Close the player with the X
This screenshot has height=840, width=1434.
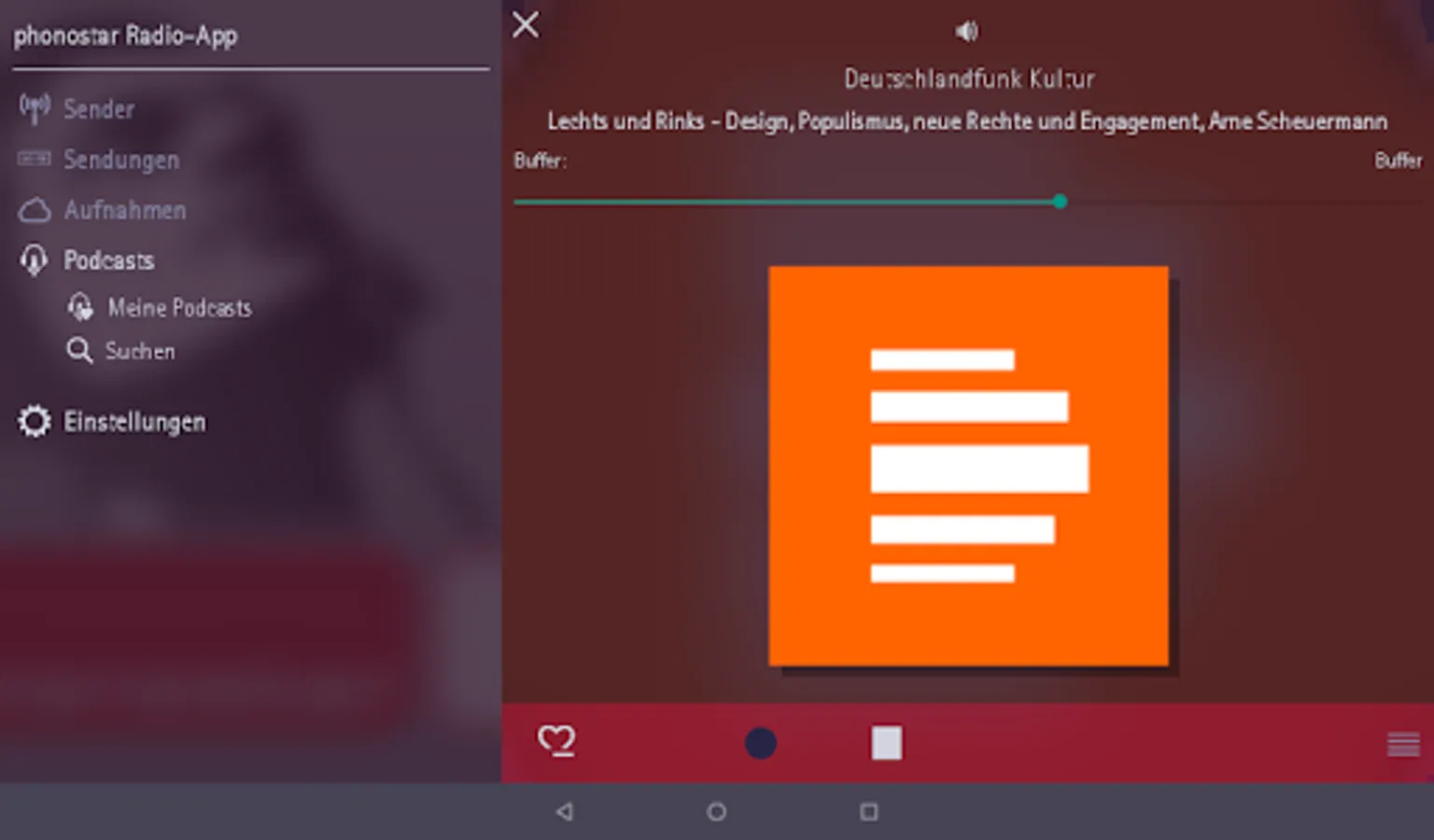[x=526, y=25]
